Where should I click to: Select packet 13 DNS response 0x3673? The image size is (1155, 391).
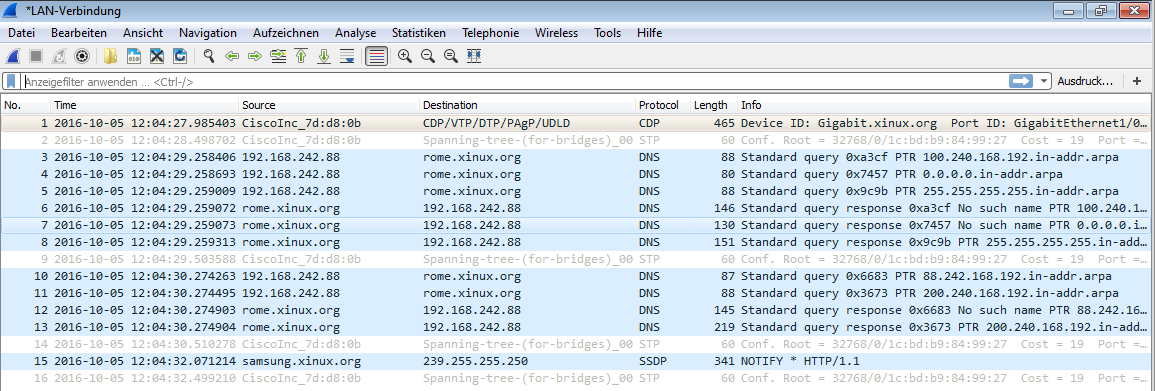pos(575,327)
